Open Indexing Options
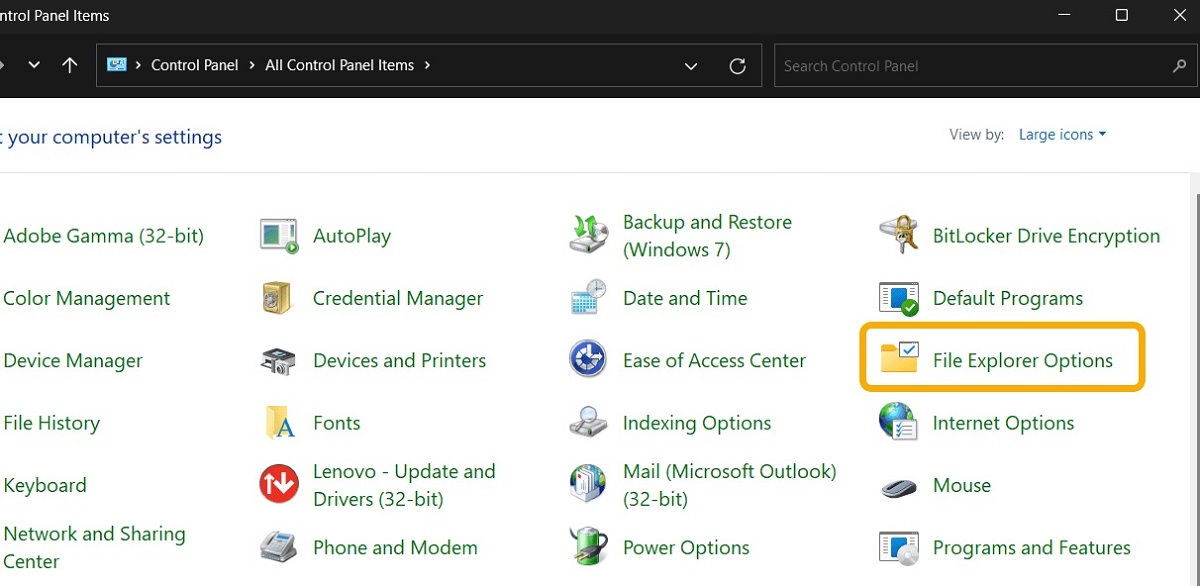The height and width of the screenshot is (586, 1200). coord(697,422)
